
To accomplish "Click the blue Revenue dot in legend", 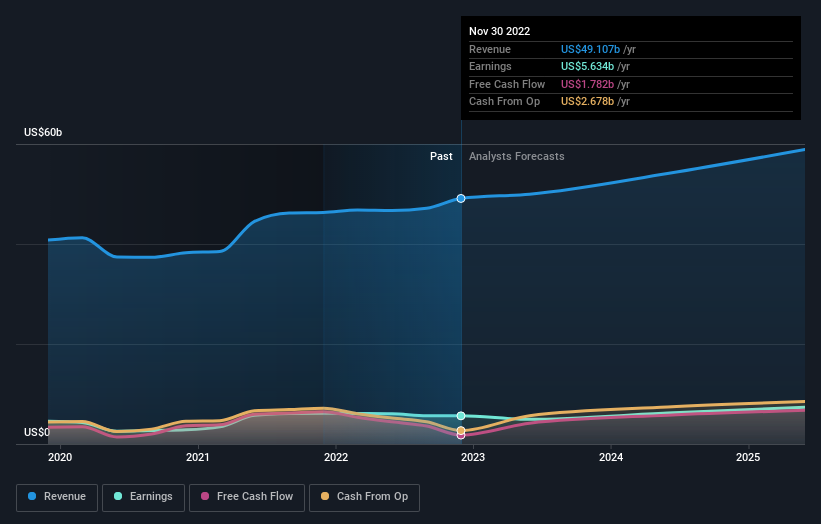I will [33, 497].
